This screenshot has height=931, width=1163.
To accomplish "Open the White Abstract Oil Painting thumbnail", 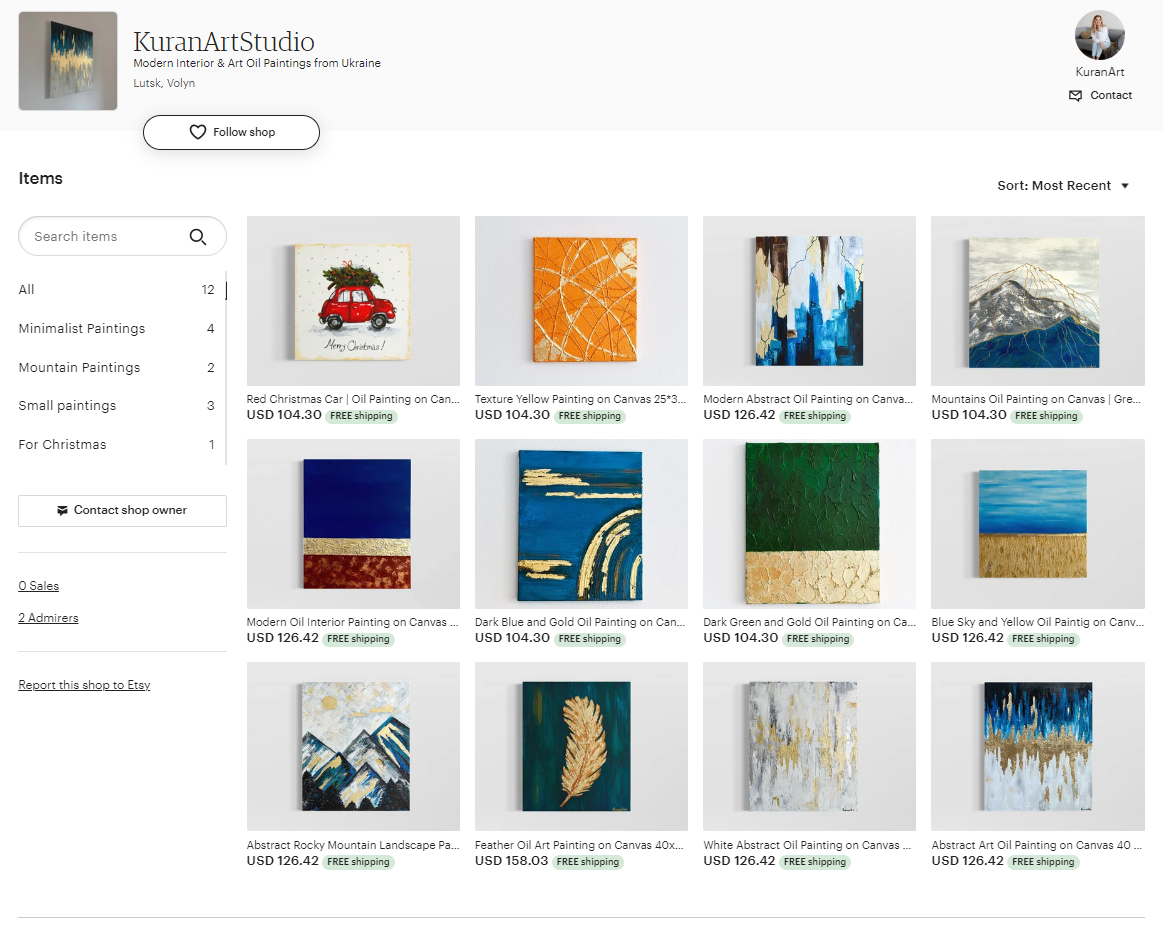I will pos(809,746).
